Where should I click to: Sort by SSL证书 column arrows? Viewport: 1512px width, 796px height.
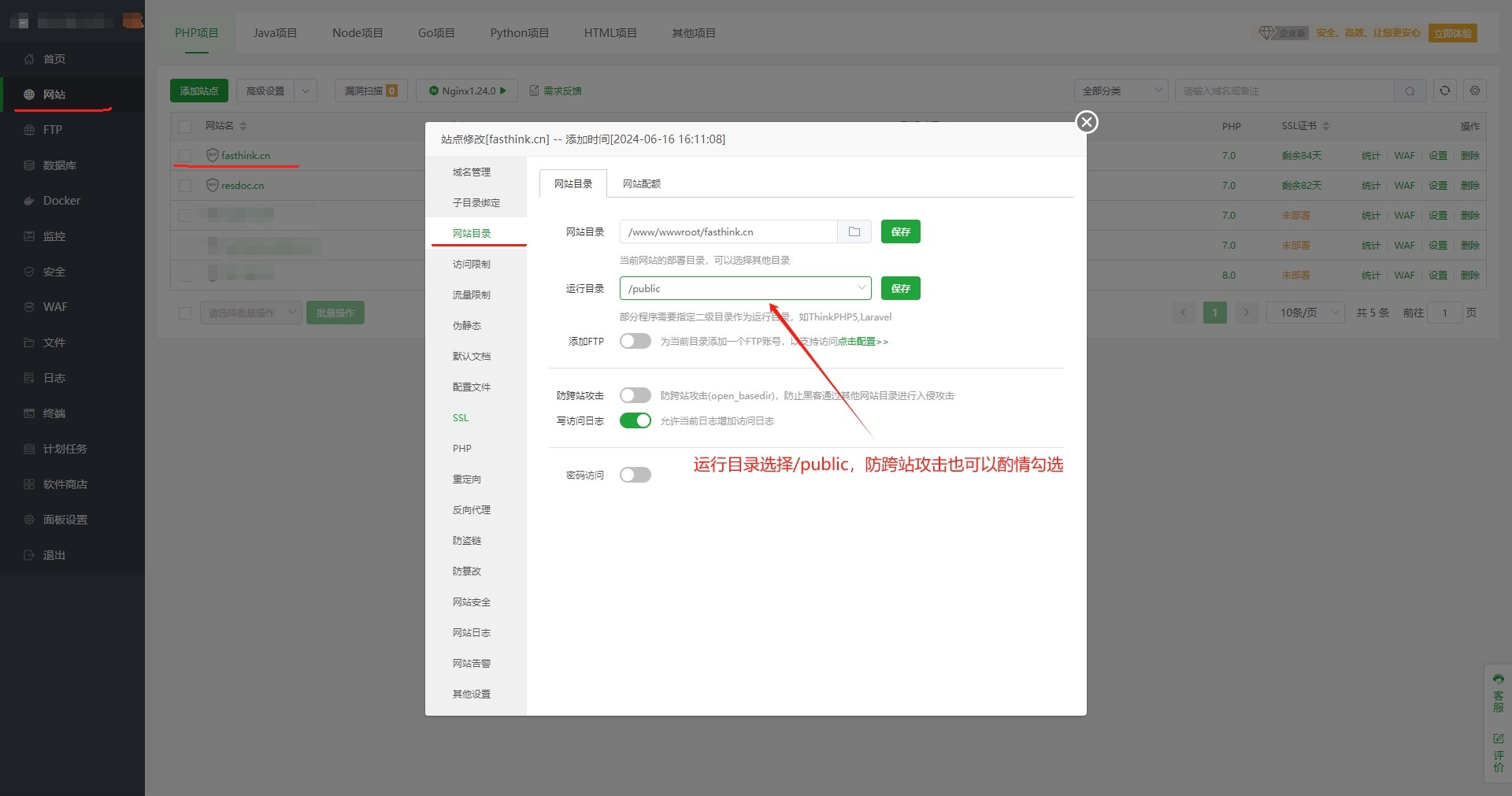(1326, 126)
